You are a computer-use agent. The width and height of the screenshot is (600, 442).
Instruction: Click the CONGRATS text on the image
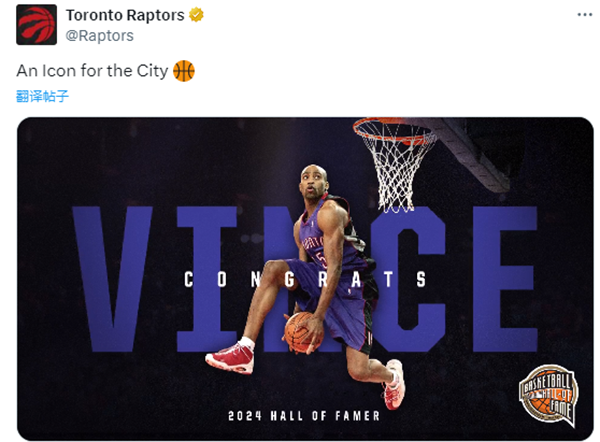[305, 279]
